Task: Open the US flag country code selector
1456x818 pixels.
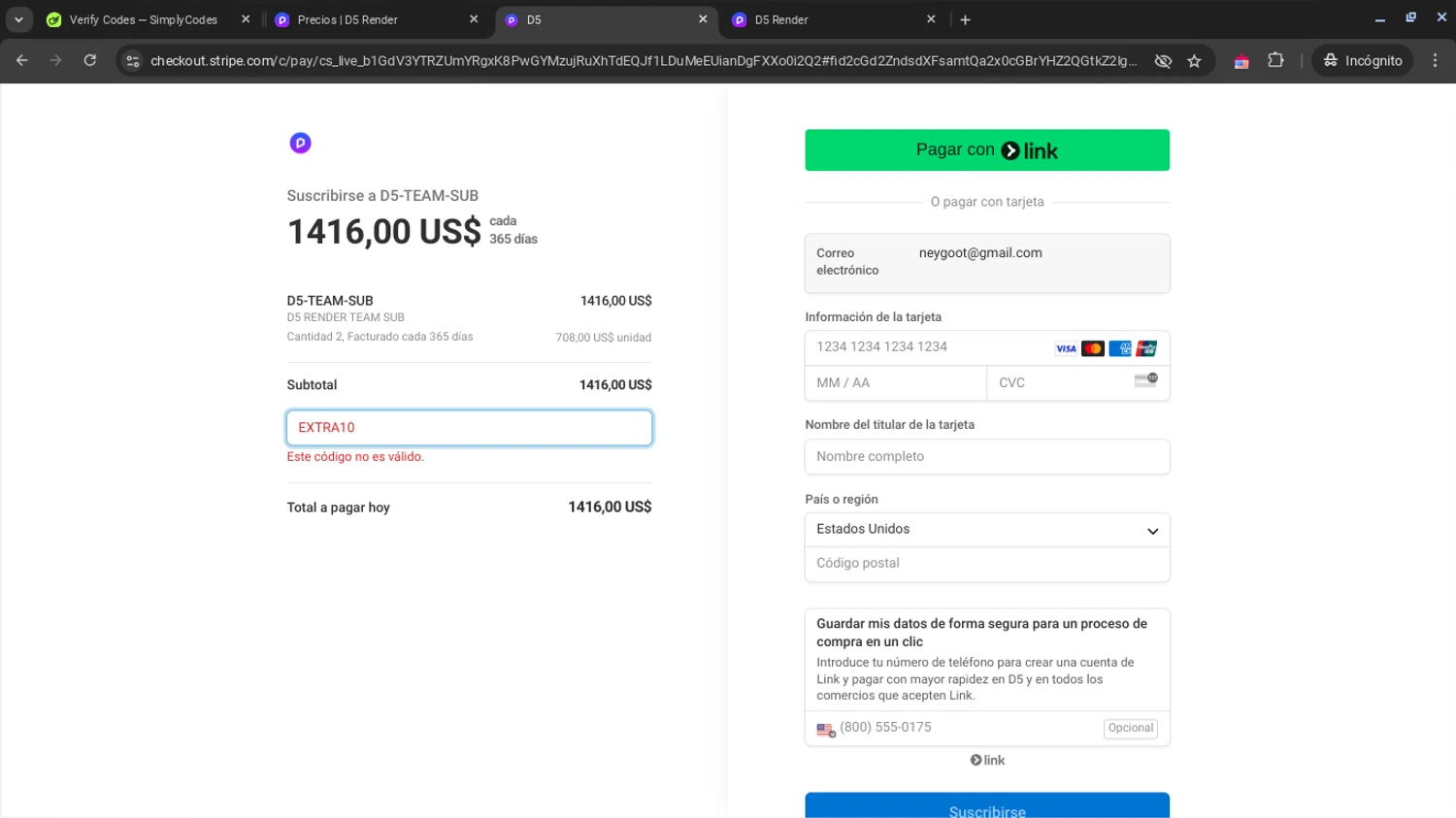Action: [x=826, y=730]
